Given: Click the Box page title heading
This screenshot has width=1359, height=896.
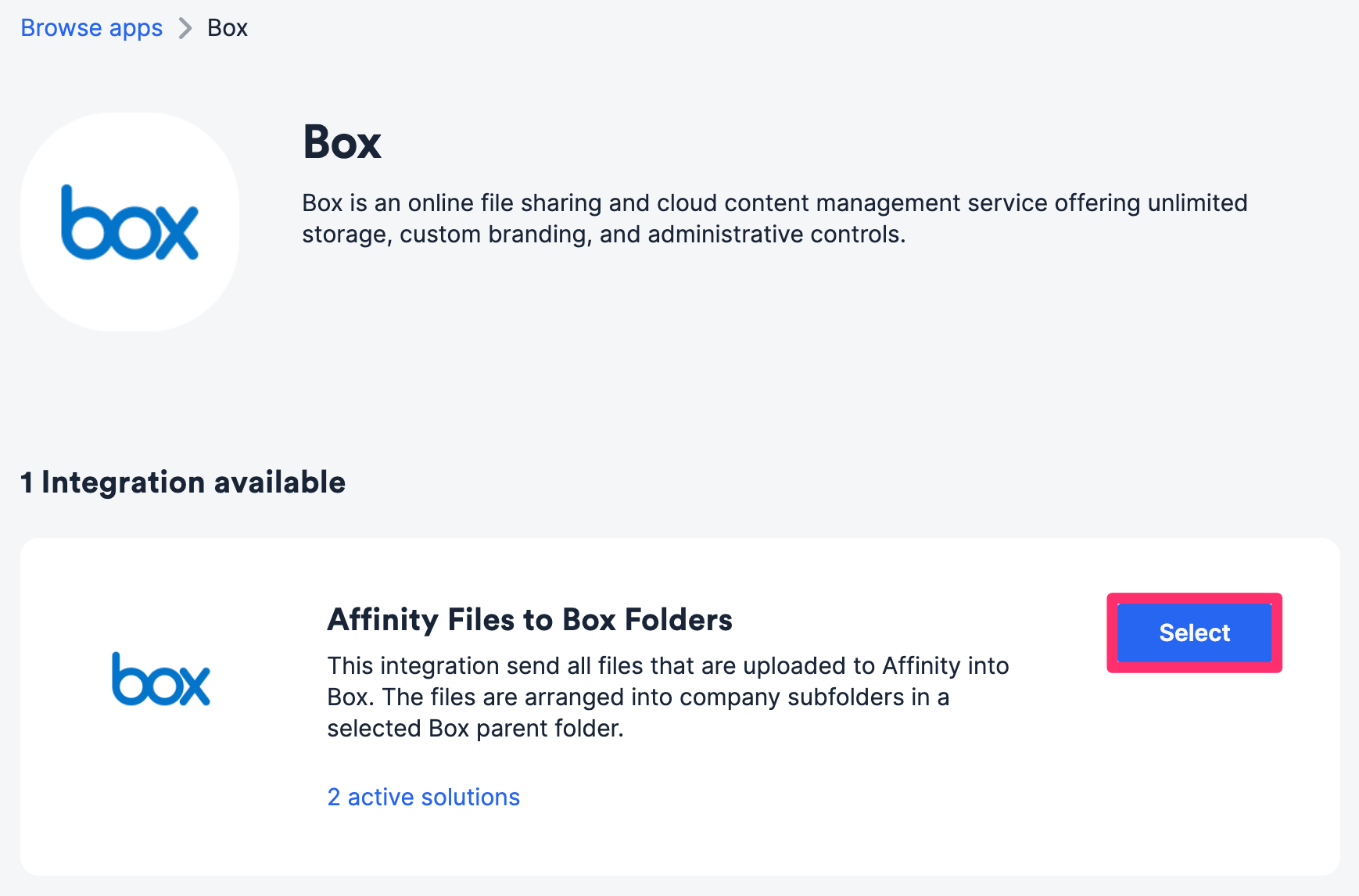Looking at the screenshot, I should tap(341, 142).
